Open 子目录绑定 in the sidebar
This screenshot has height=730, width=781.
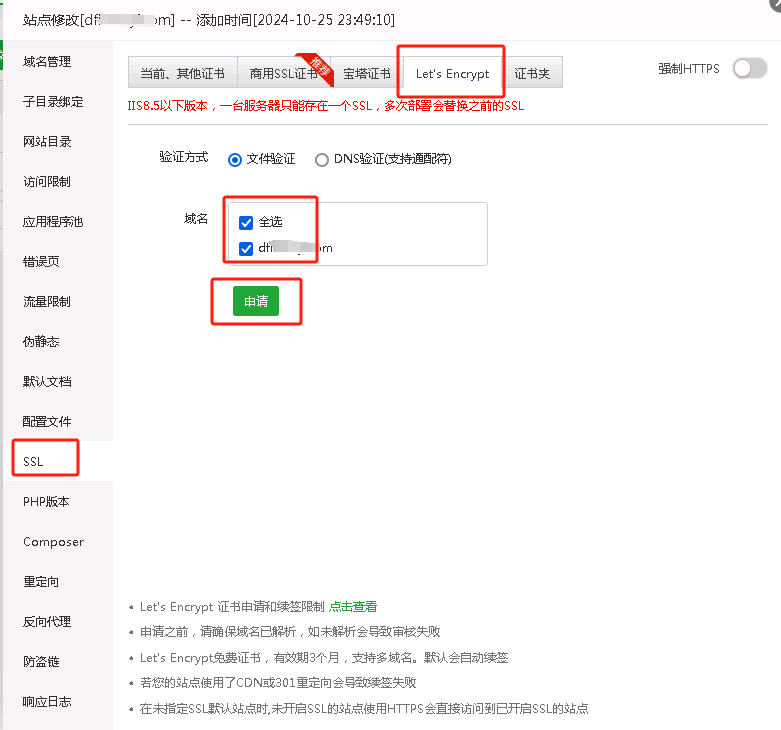53,102
